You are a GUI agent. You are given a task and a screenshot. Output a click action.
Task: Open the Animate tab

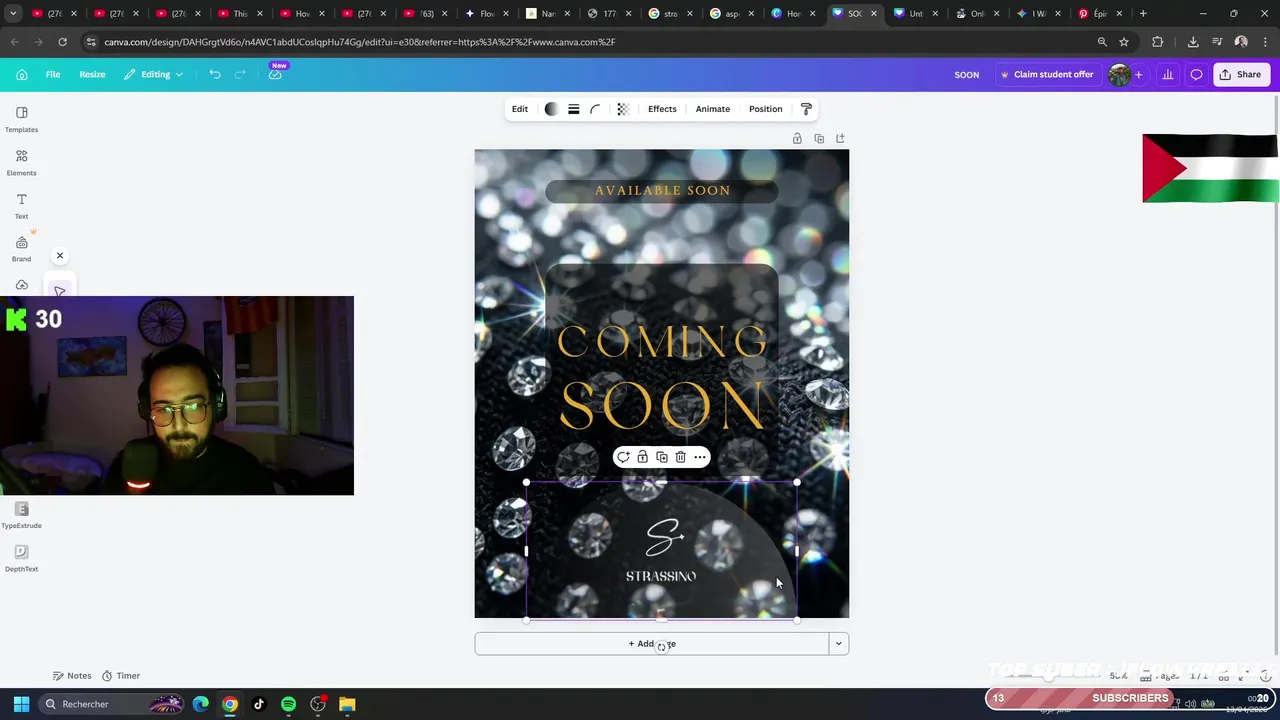(x=713, y=109)
